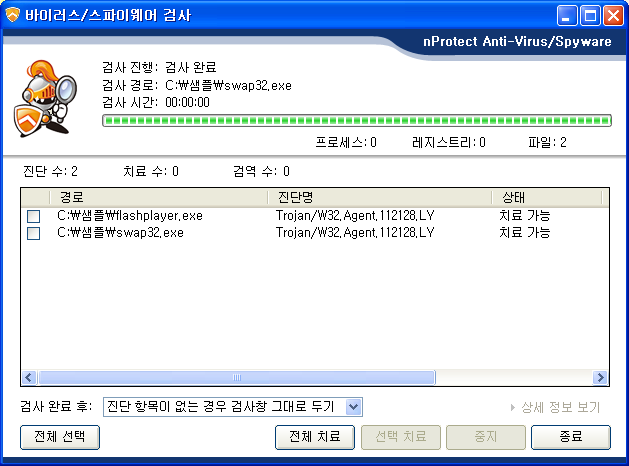Click the 전체 선택 button
Image resolution: width=629 pixels, height=466 pixels.
tap(60, 437)
